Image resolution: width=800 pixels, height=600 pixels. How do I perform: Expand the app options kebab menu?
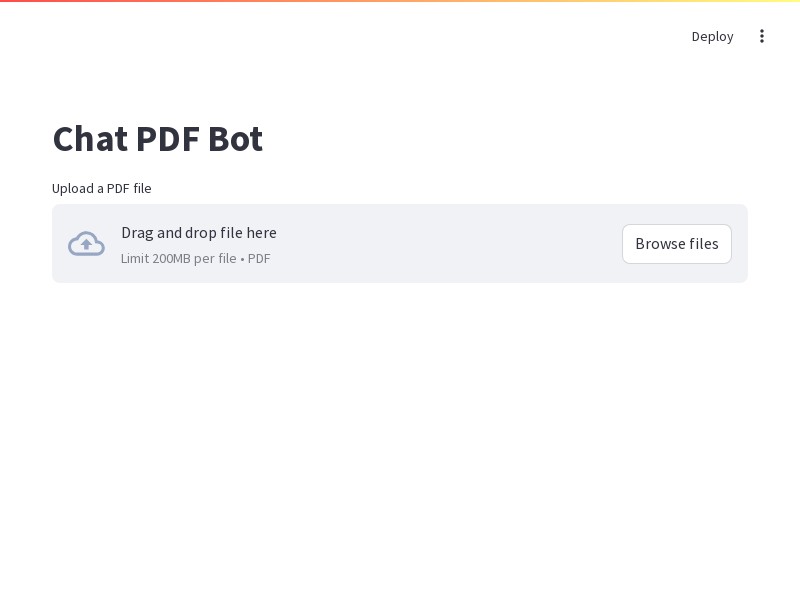tap(761, 36)
